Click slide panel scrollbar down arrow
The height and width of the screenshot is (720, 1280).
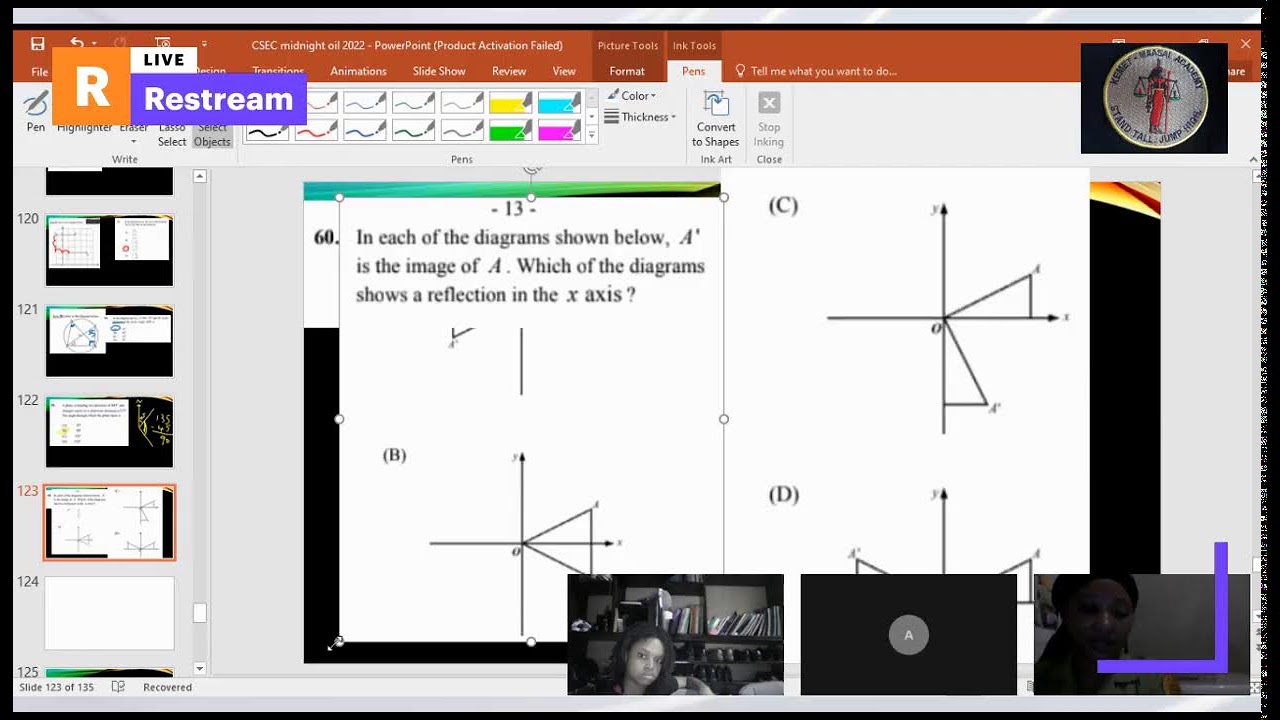(x=200, y=668)
